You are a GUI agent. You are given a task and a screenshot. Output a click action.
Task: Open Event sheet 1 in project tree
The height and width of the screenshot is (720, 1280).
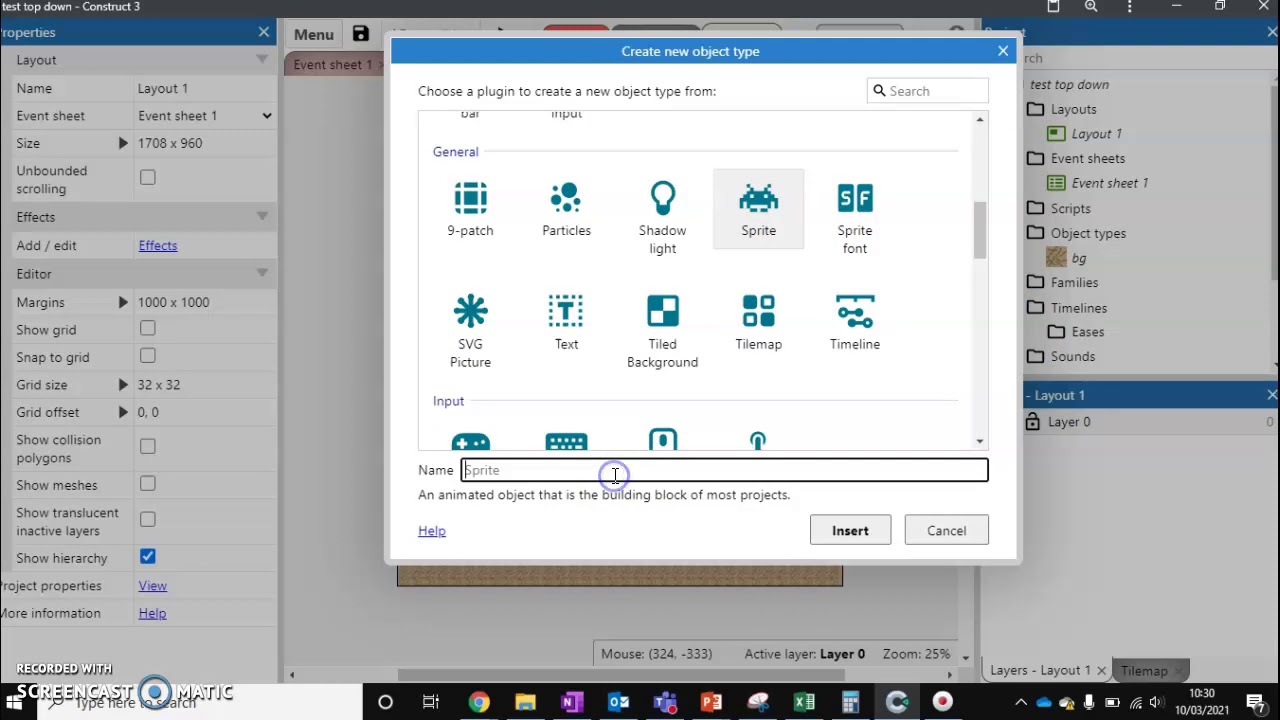coord(1109,183)
